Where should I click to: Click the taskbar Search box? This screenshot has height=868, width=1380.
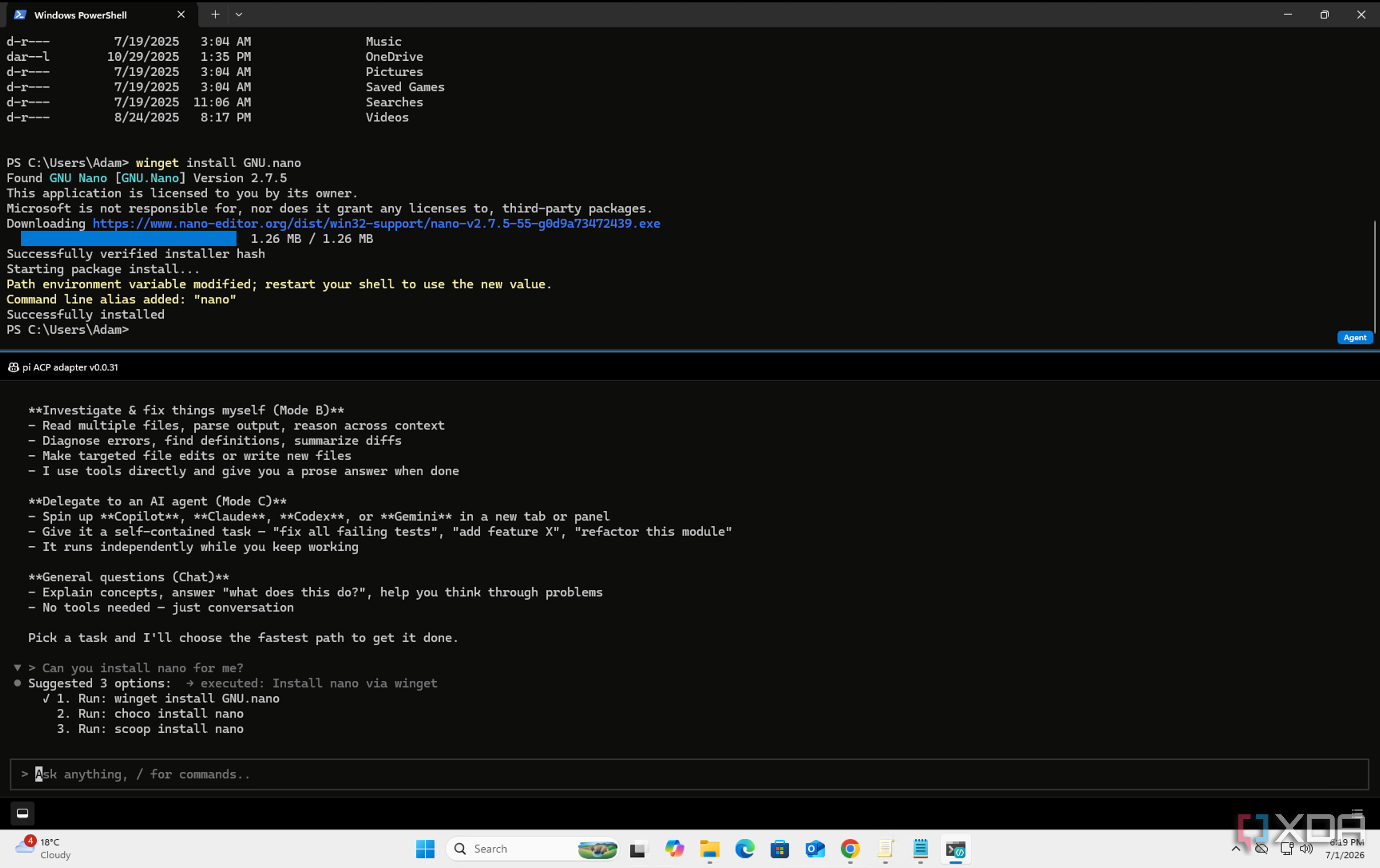point(532,848)
